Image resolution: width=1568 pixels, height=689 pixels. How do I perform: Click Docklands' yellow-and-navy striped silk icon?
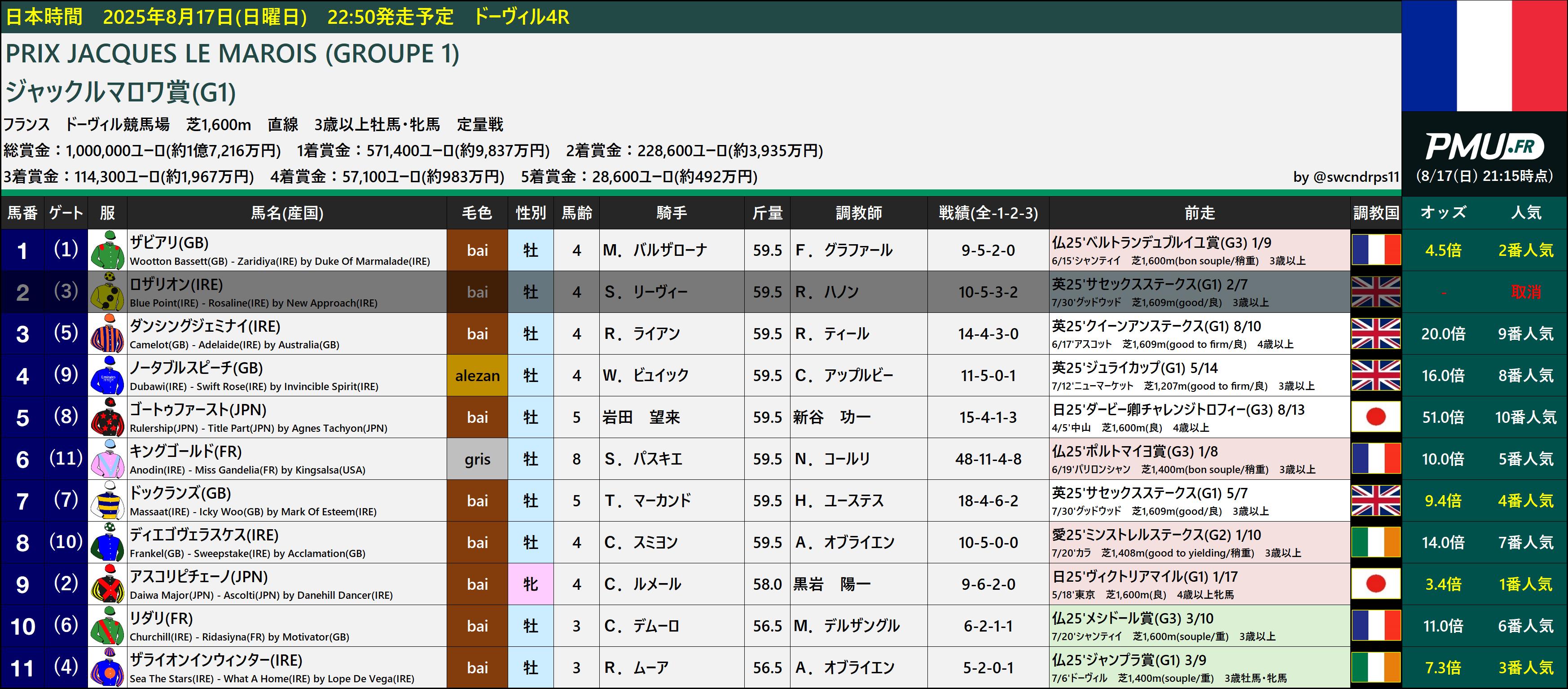[107, 501]
